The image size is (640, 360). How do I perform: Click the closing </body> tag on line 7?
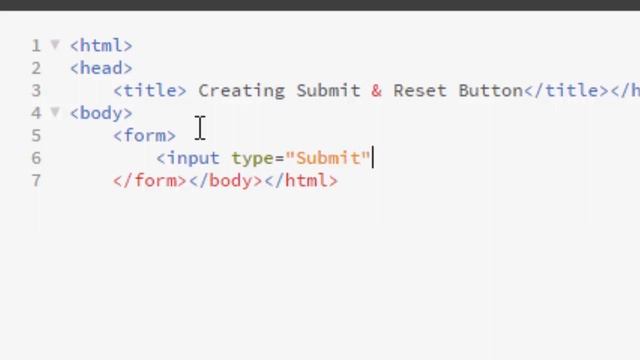coord(226,180)
